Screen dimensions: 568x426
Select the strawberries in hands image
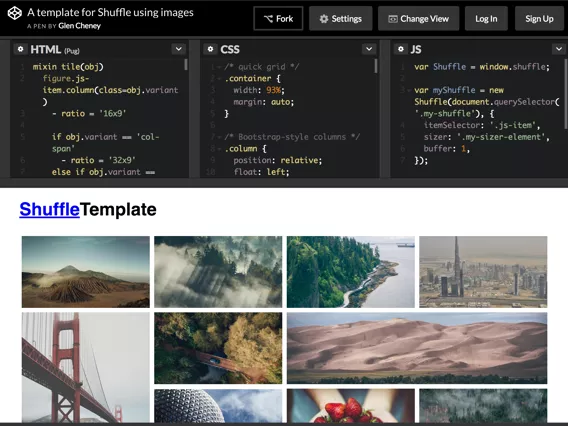[351, 406]
